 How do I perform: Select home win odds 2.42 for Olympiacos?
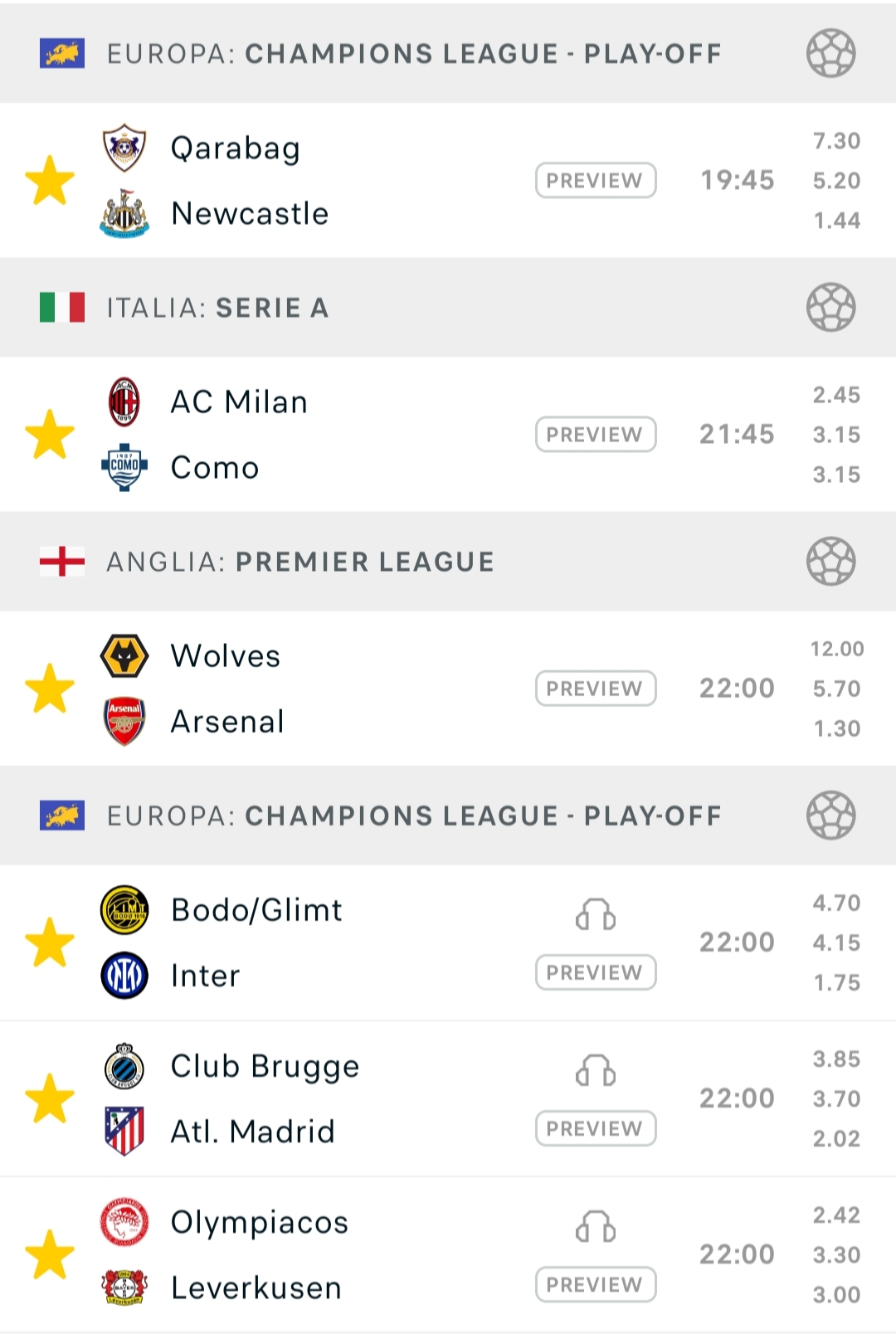coord(836,1215)
